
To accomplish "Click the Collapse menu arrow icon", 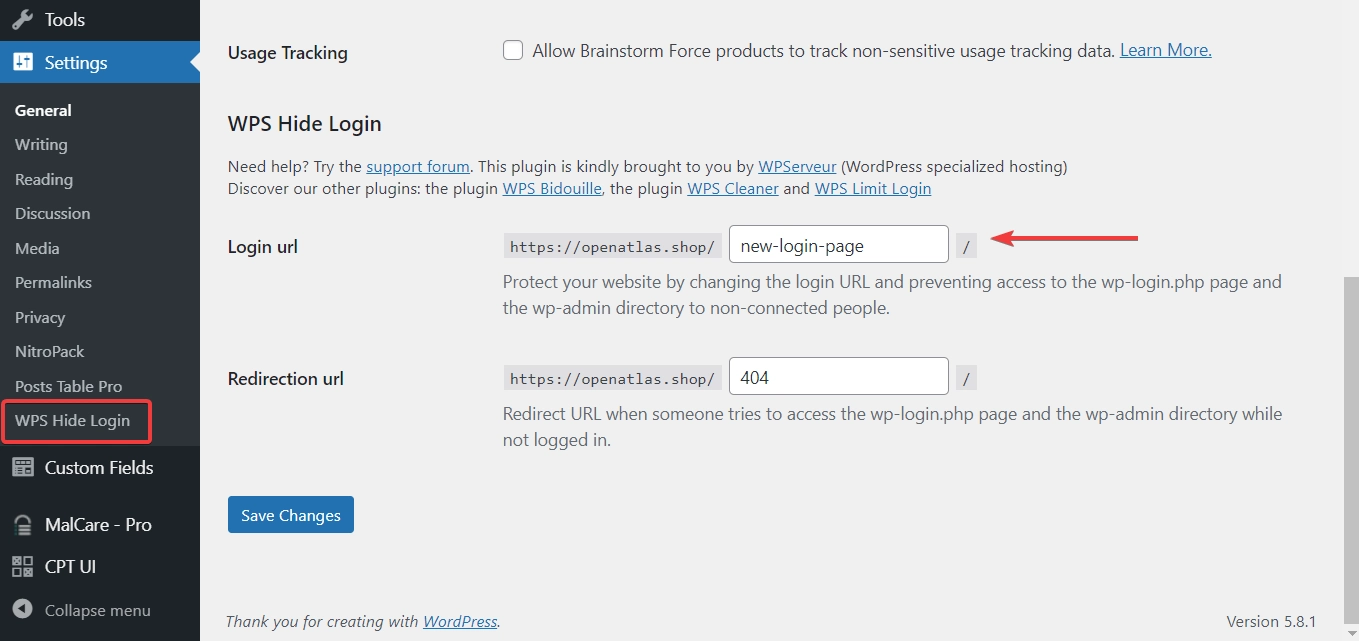I will [22, 610].
